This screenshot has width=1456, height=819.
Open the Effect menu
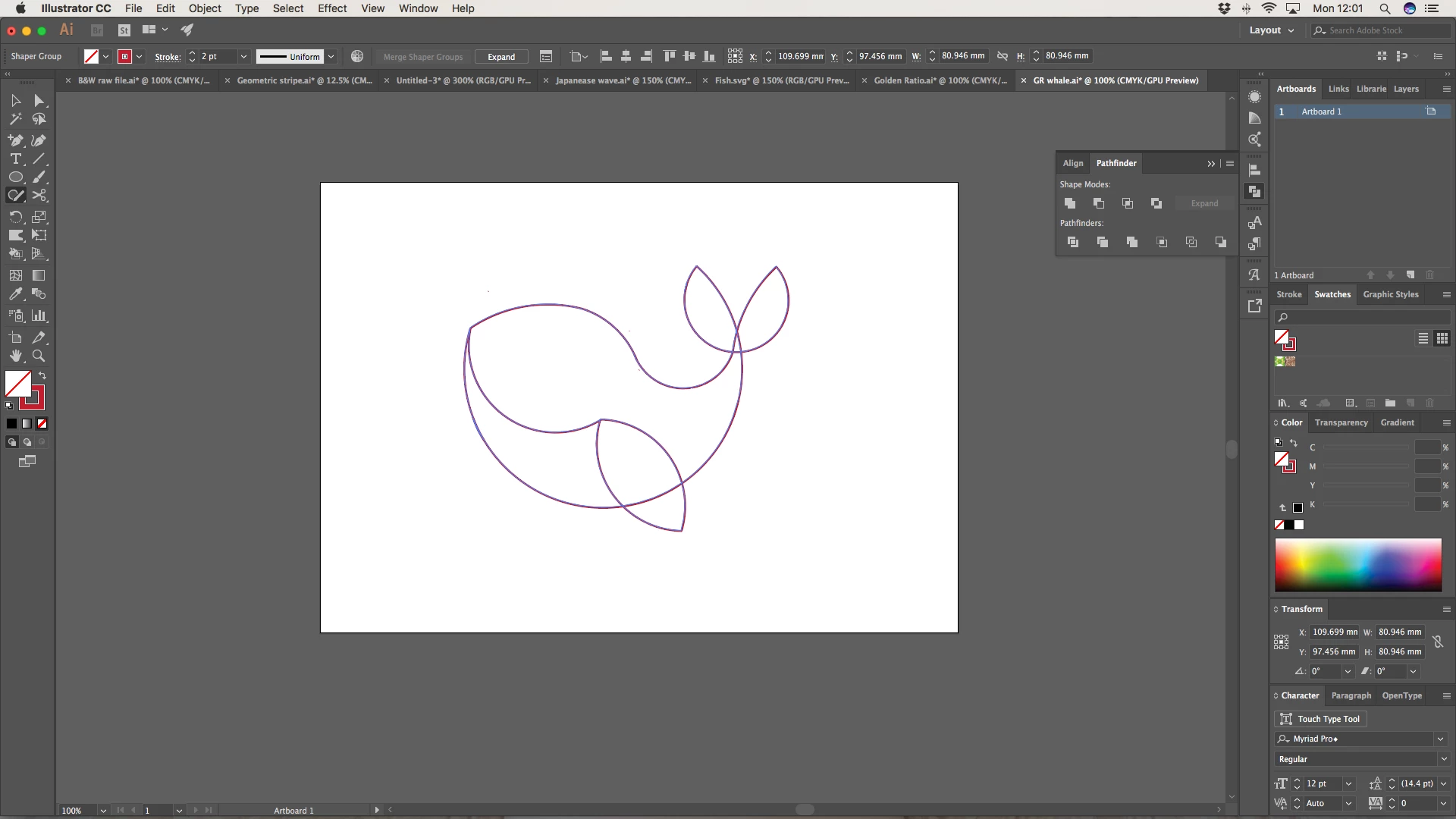pos(331,8)
